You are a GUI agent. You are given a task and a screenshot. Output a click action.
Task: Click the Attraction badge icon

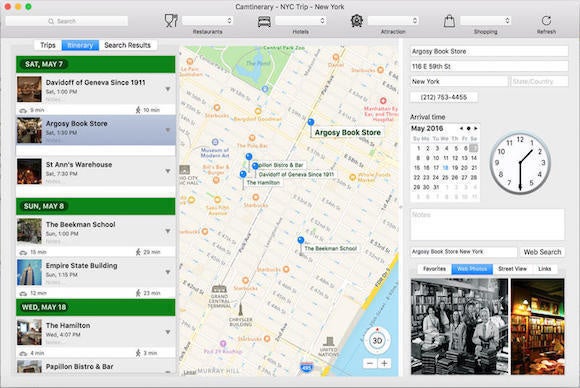[x=357, y=21]
